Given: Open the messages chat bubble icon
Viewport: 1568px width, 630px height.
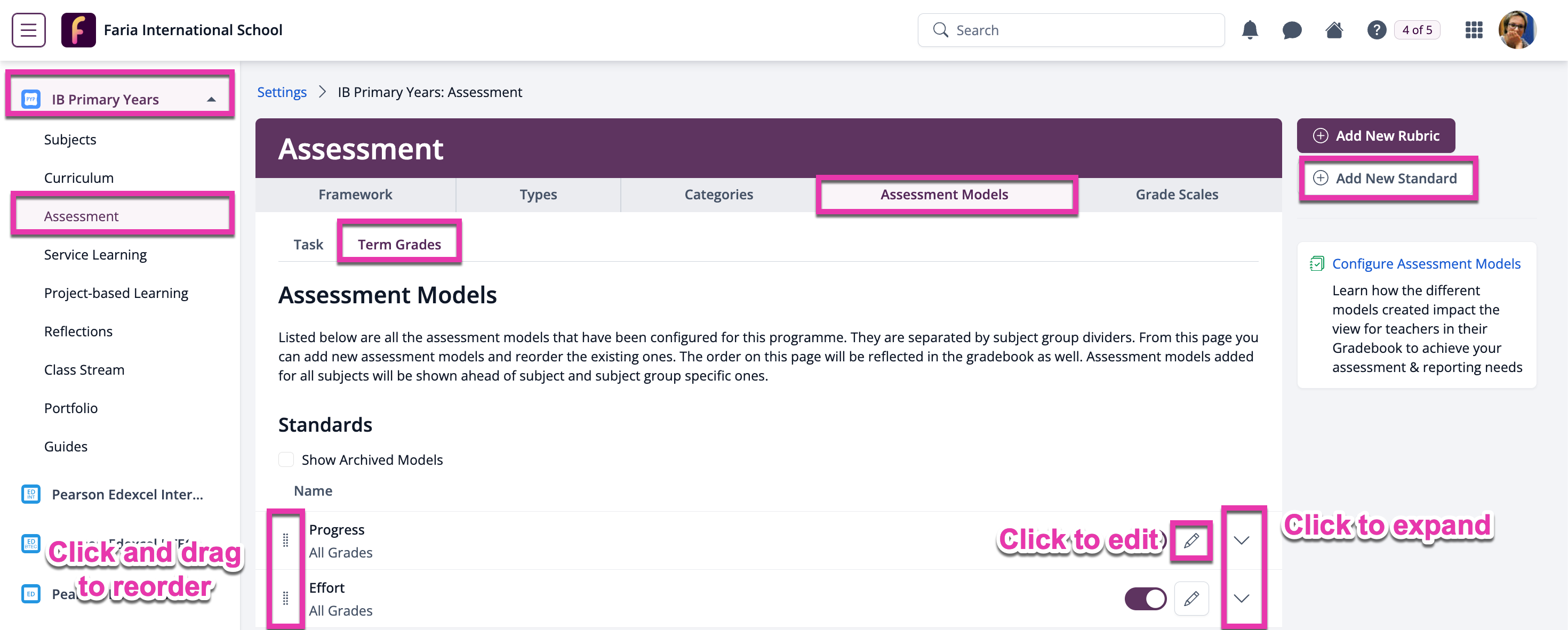Looking at the screenshot, I should click(1292, 30).
